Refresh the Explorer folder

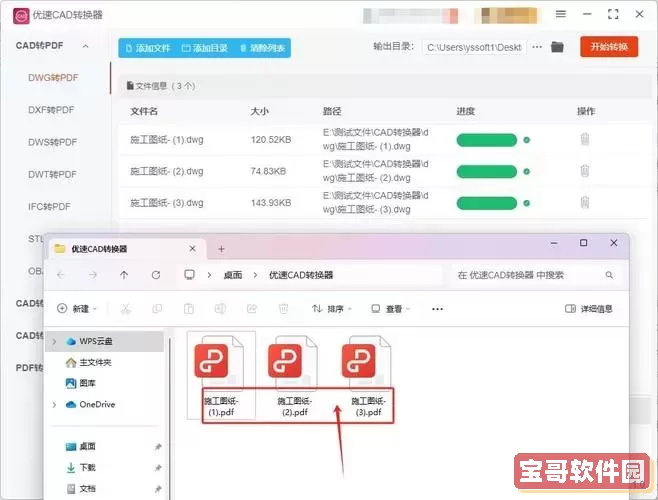(156, 275)
